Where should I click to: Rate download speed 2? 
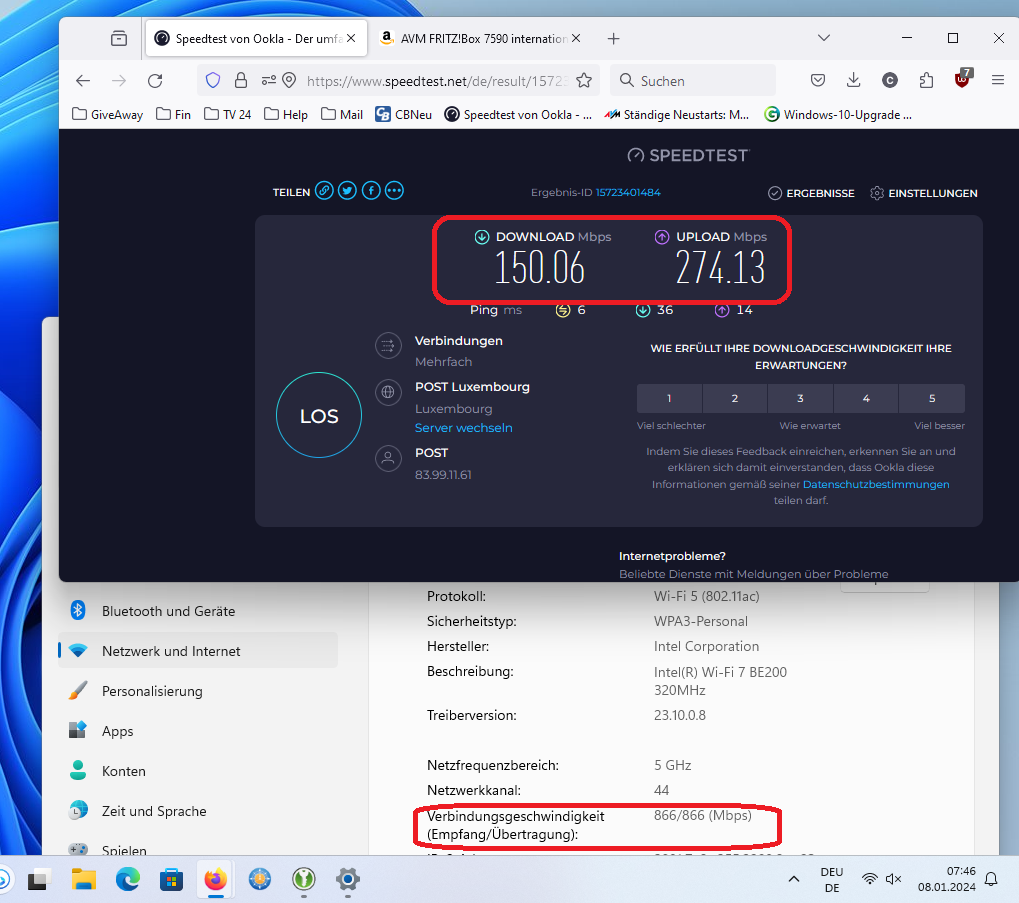coord(735,398)
